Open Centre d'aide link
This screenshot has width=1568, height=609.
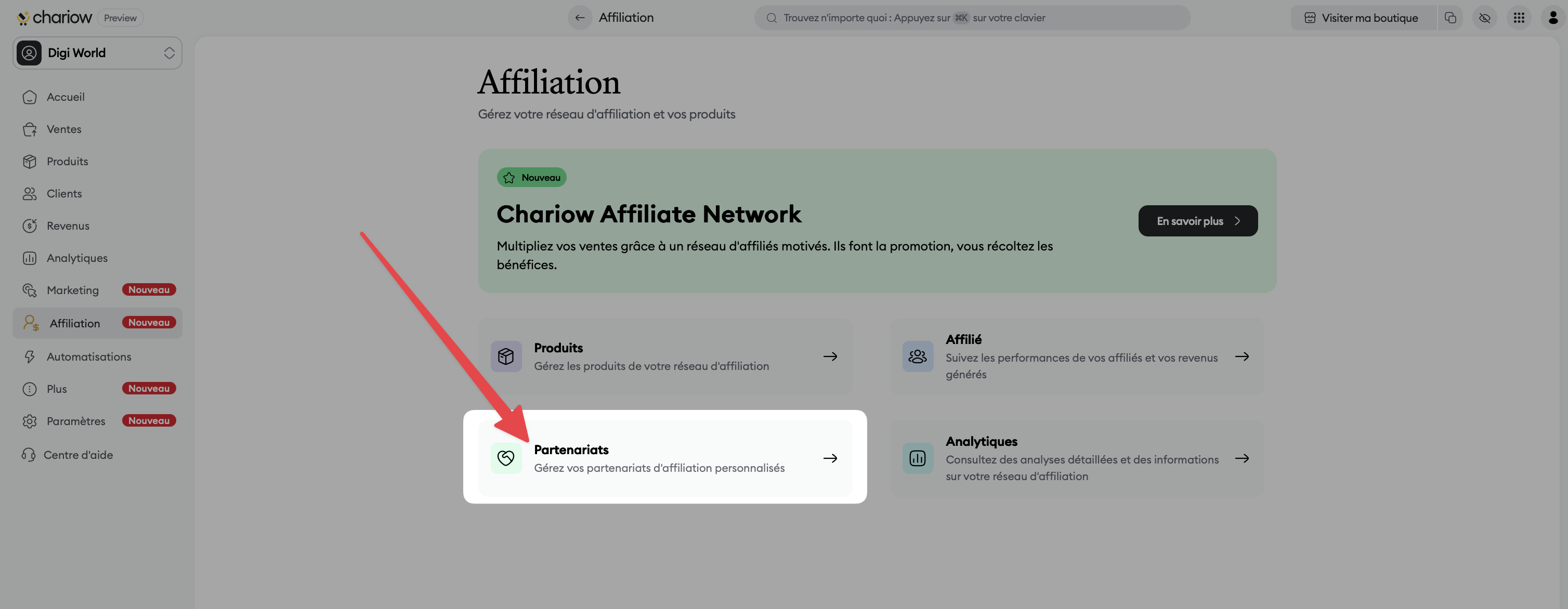[78, 455]
